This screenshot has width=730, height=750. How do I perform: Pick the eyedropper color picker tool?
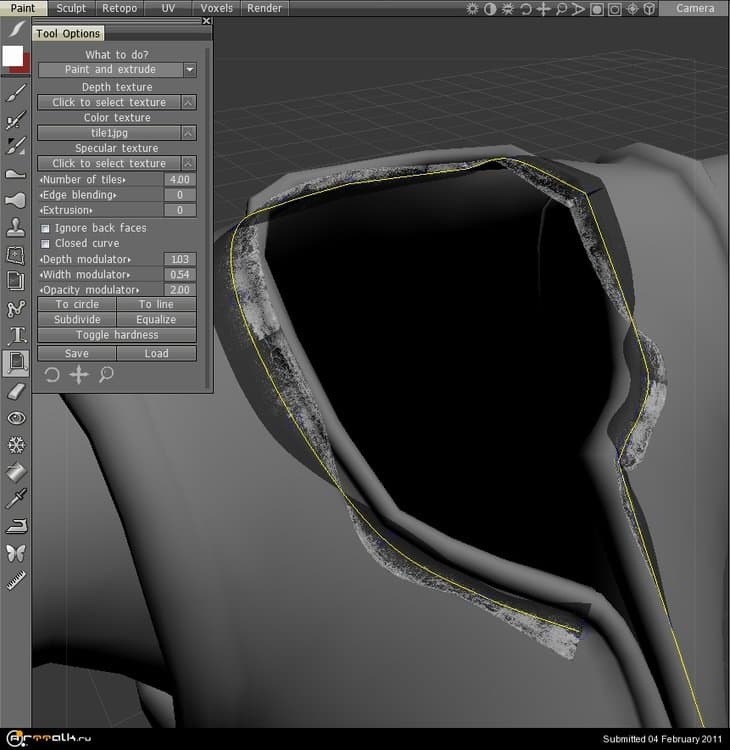point(15,498)
